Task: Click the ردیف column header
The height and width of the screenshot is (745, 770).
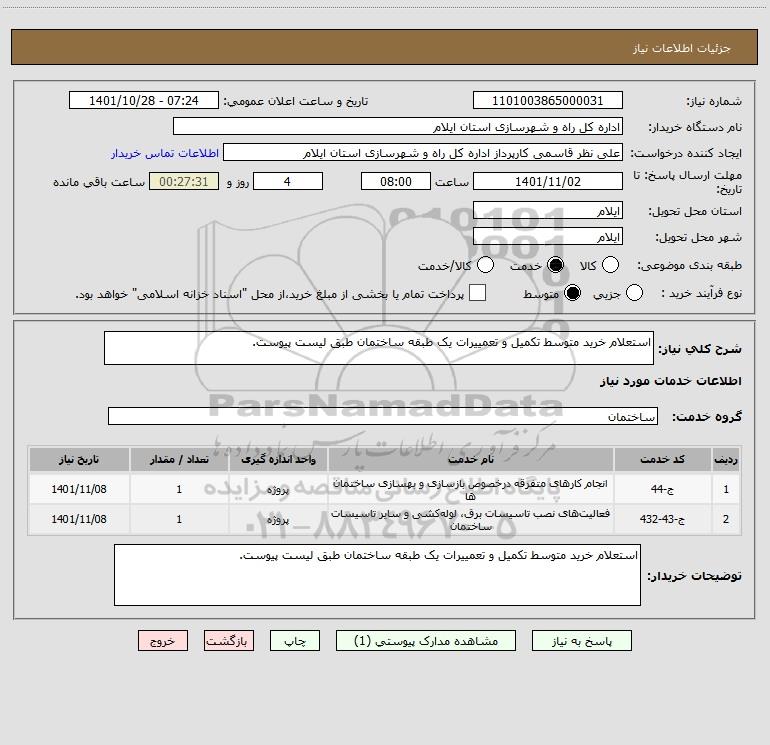Action: pos(726,459)
